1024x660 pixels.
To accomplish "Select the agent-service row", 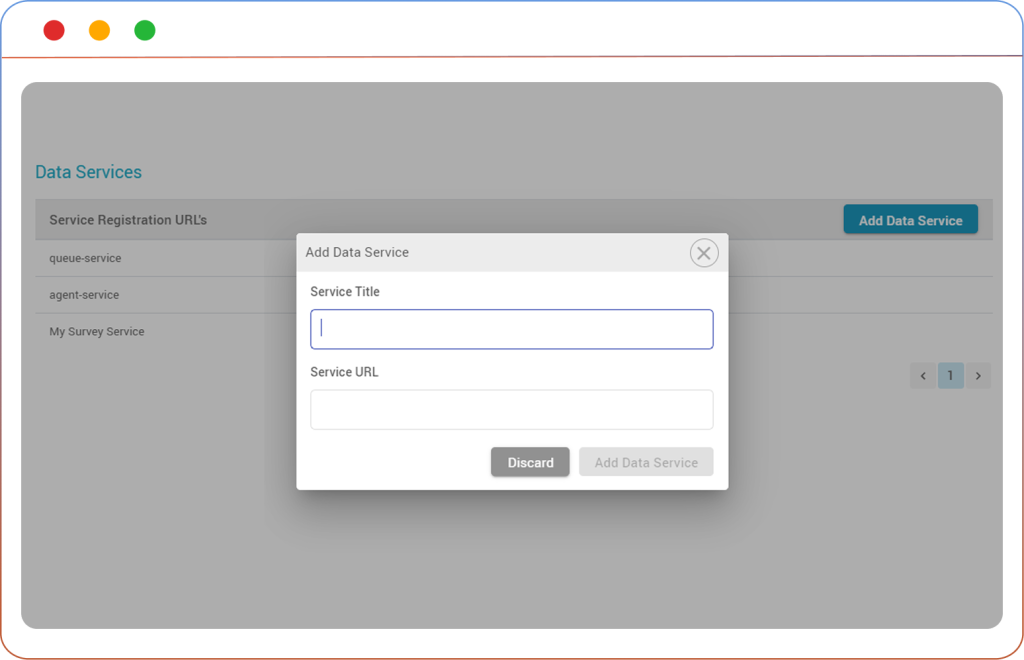I will [84, 295].
